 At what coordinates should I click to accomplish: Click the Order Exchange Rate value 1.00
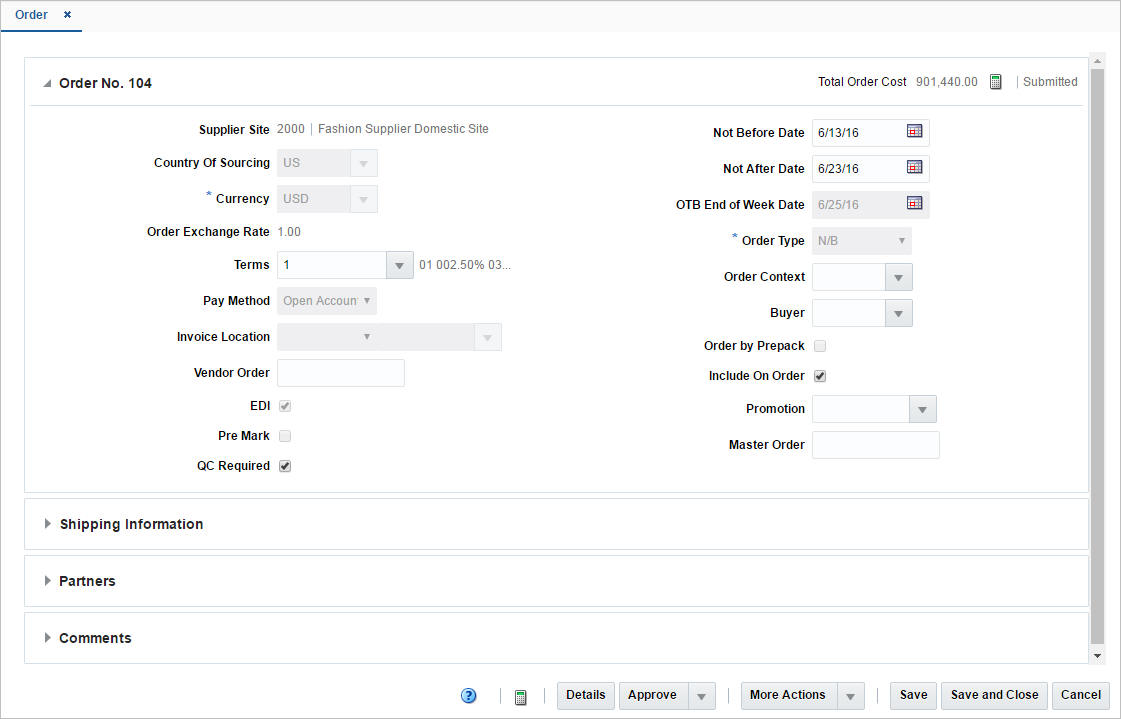pos(289,232)
